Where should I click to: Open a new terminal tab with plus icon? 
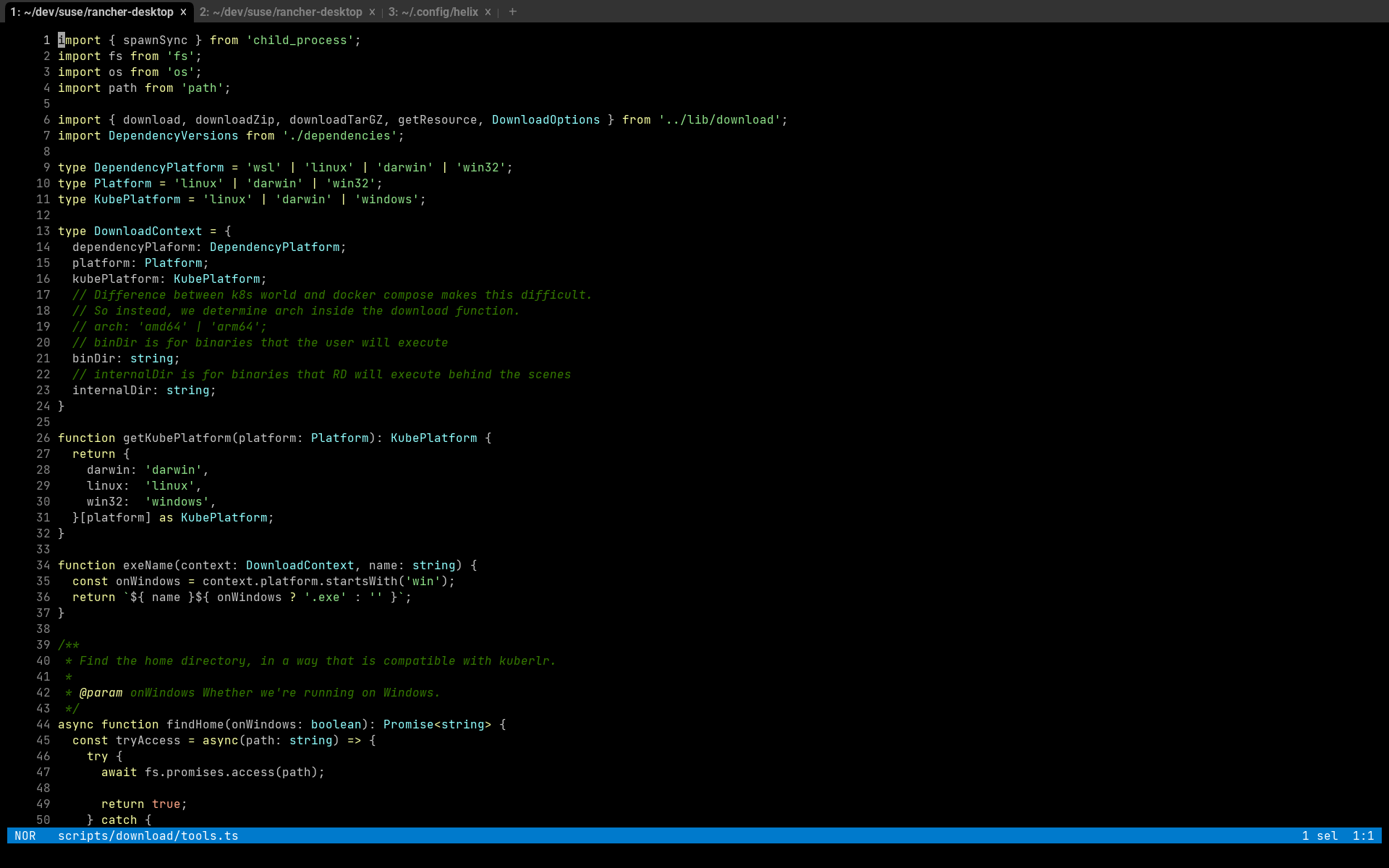coord(512,12)
